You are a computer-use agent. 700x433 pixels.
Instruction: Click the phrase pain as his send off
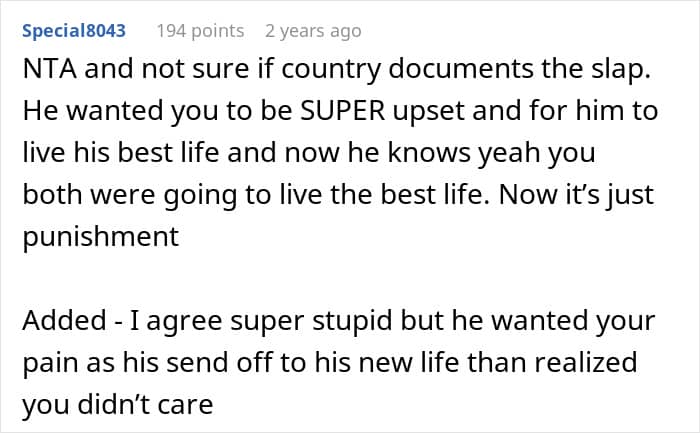[147, 362]
